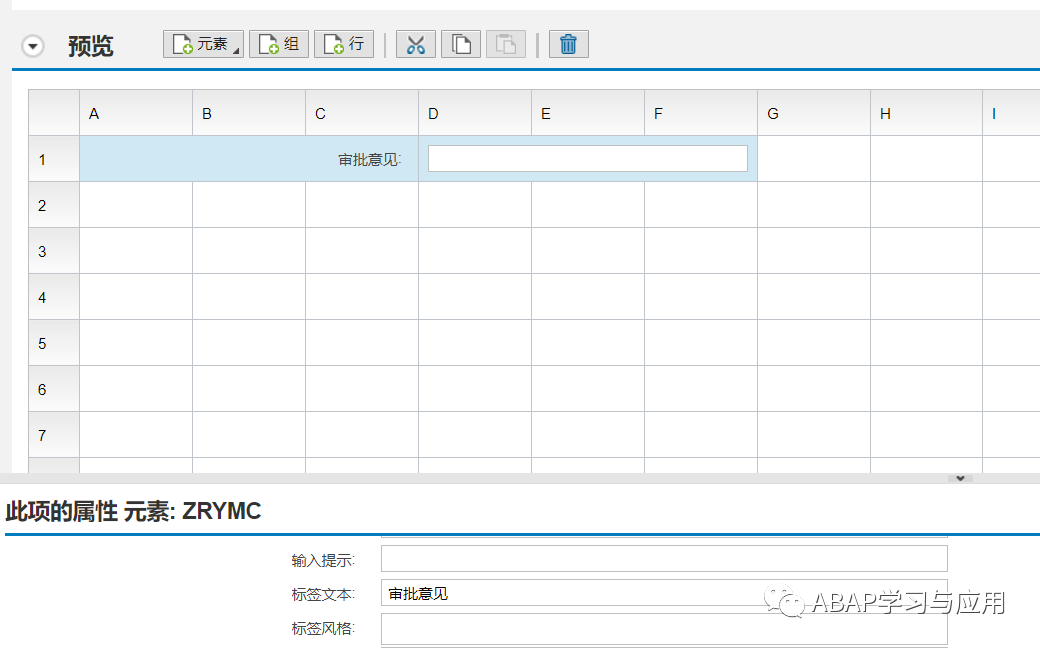Edit the 标签文本 field containing 审批意见
This screenshot has height=648, width=1040.
point(664,593)
